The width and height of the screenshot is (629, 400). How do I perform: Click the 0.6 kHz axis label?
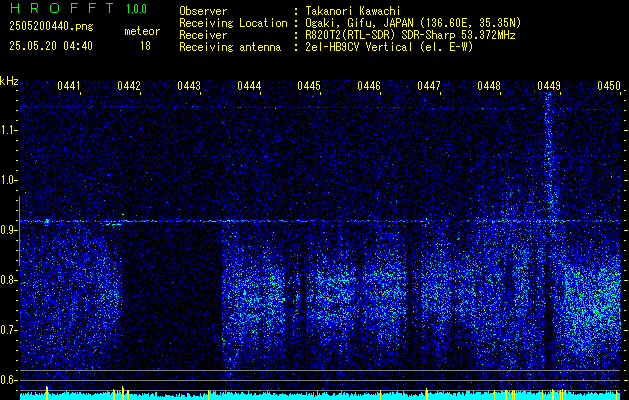[8, 380]
